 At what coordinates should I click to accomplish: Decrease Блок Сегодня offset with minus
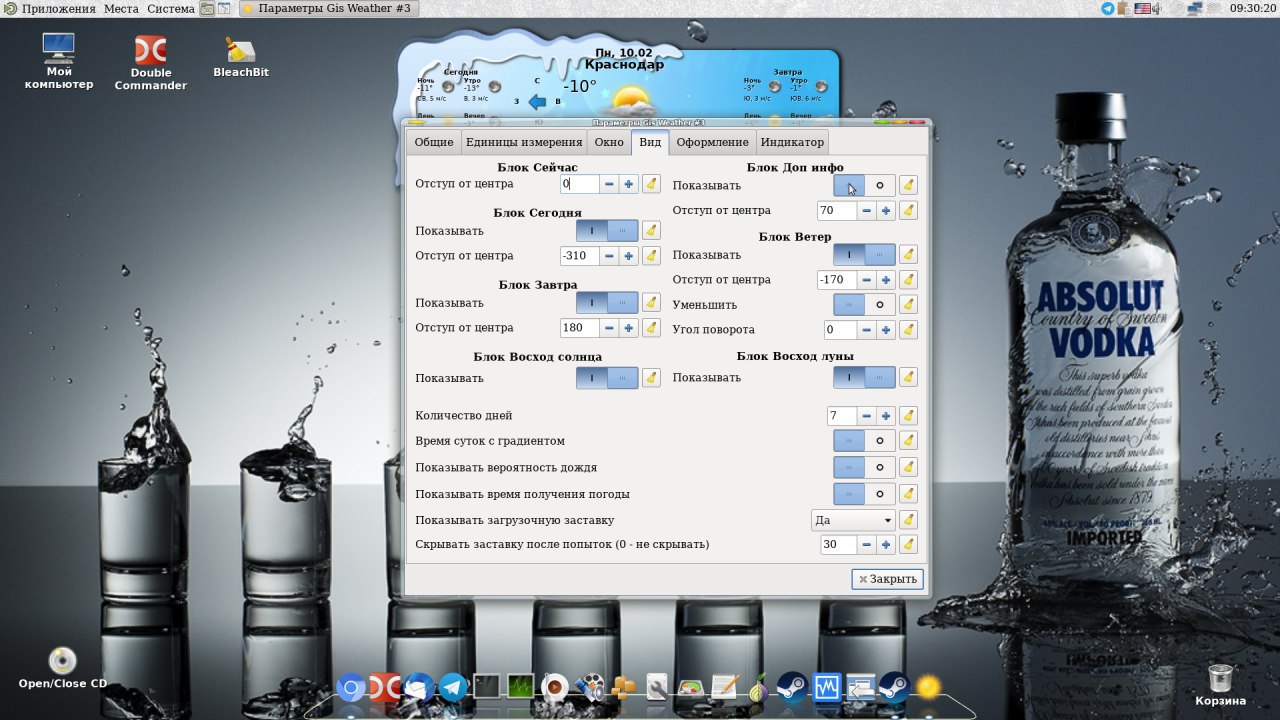609,256
